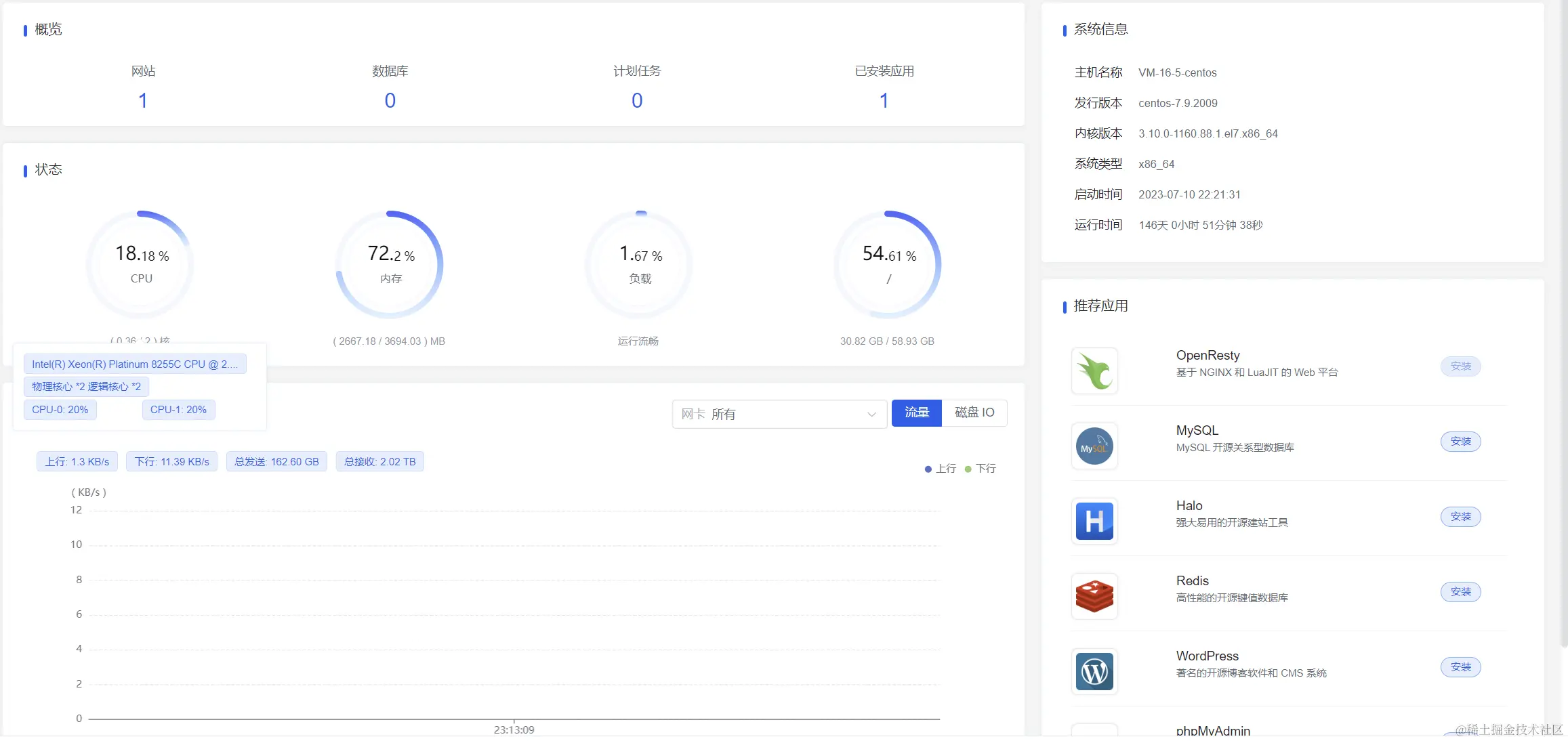Click the Intel Xeon Platinum CPU tag
1568x741 pixels.
tap(135, 364)
